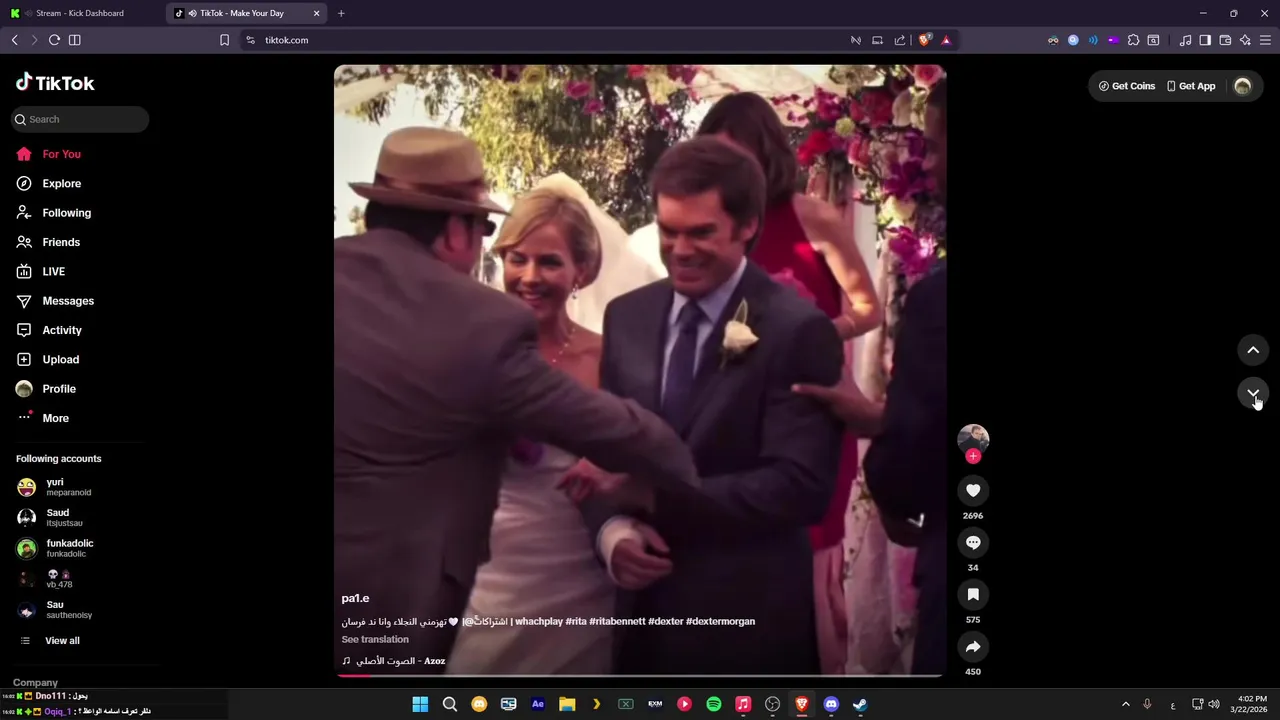Expand View all following accounts
1280x720 pixels.
50,641
